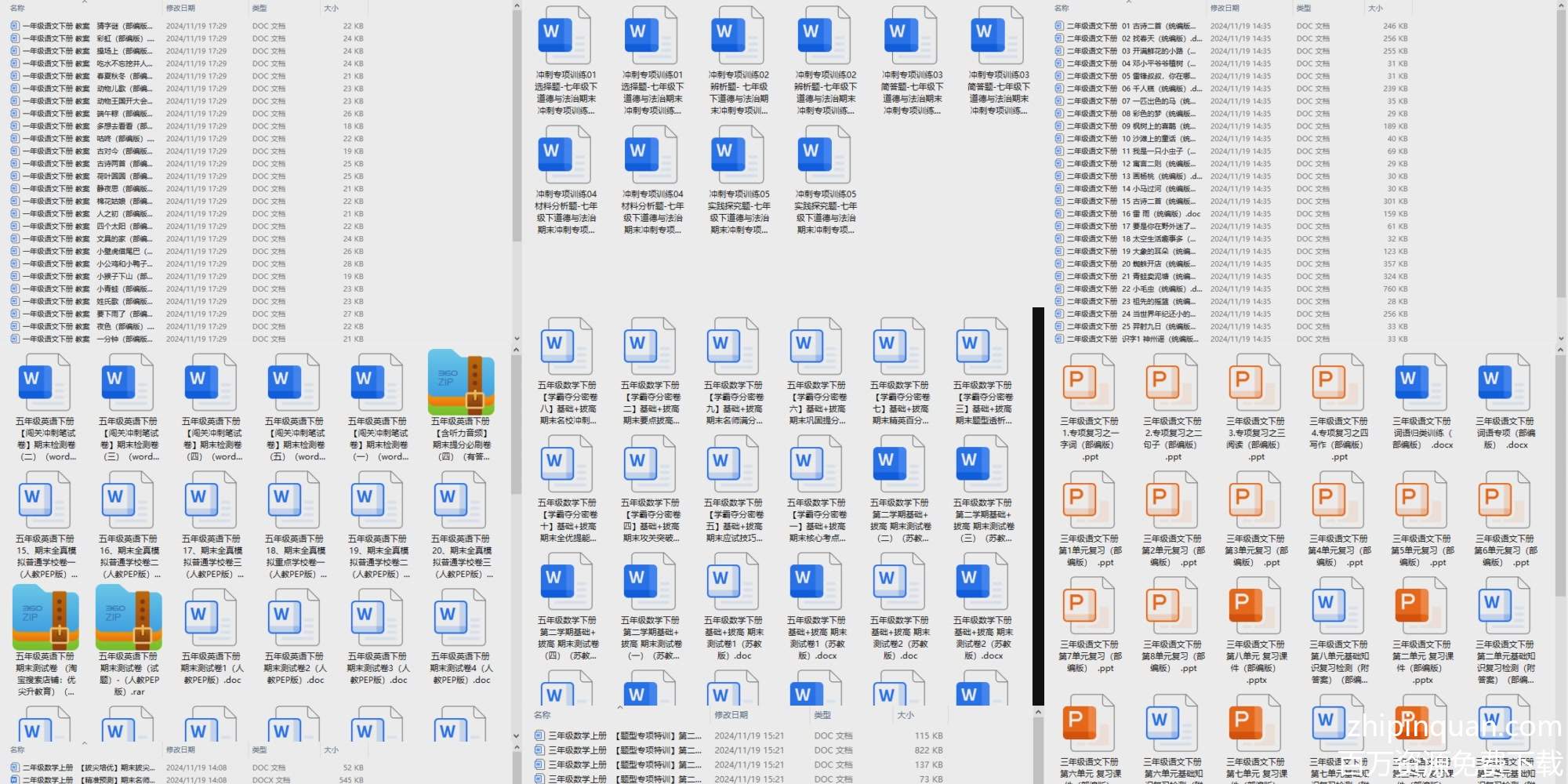Open Word file 五年级英语下册 20、期末全真模拟
This screenshot has width=1568, height=784.
click(461, 500)
